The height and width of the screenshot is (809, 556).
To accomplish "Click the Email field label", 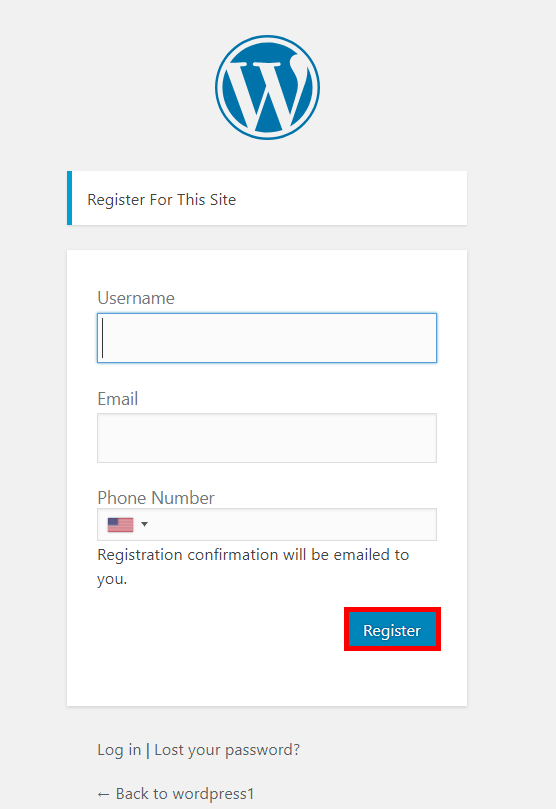I will click(x=118, y=399).
